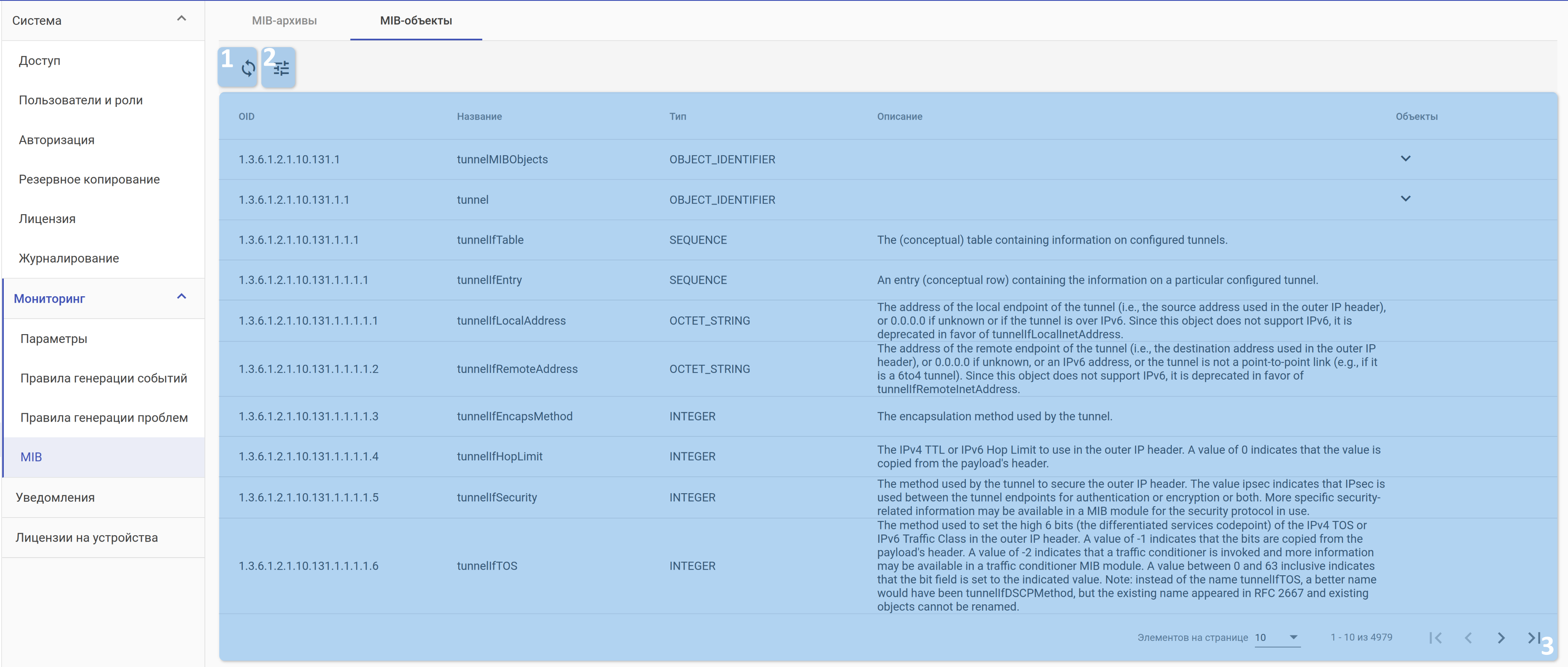Screen dimensions: 1568x667
Task: Expand objects of the tunnel row
Action: click(x=1405, y=199)
